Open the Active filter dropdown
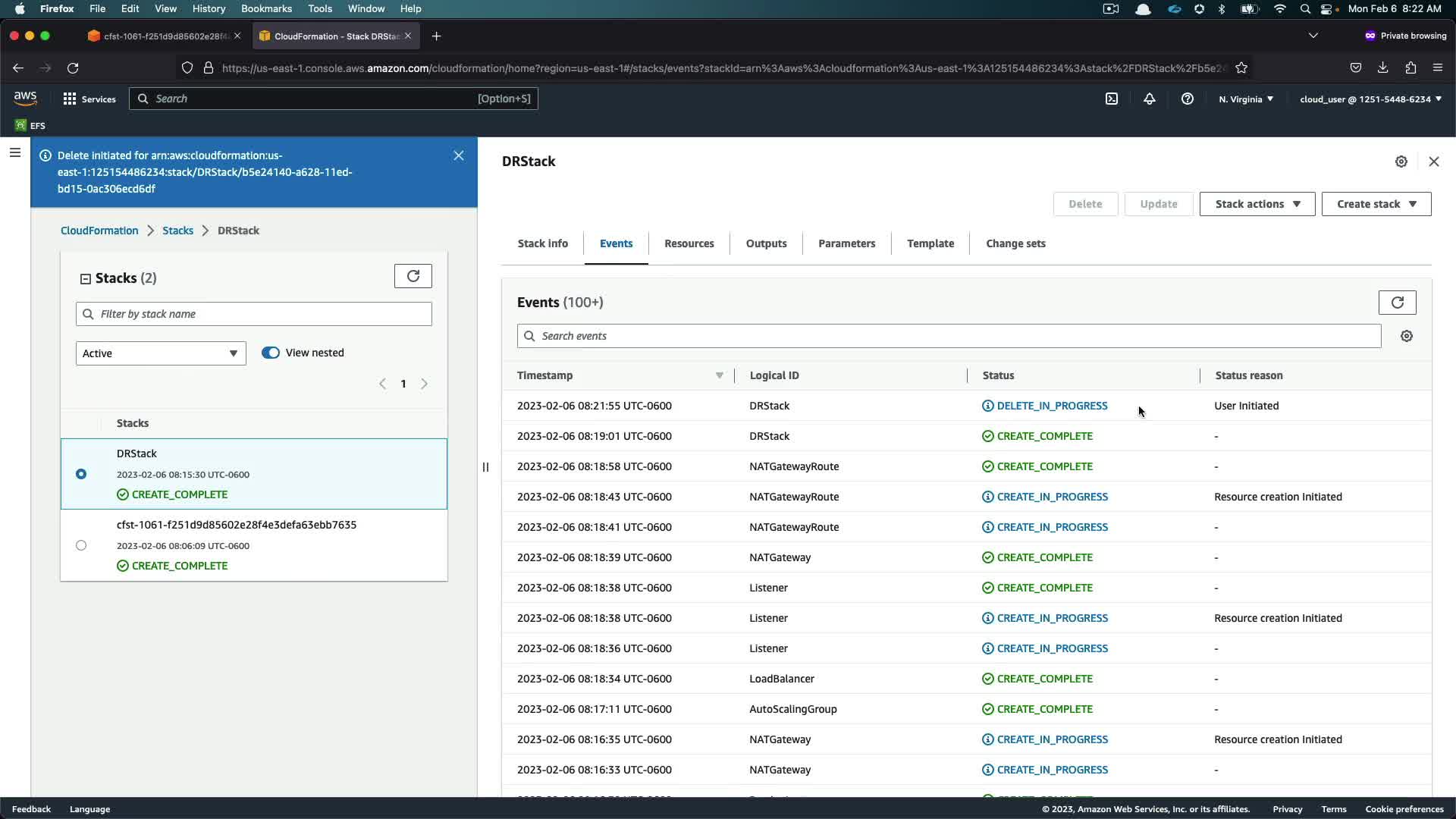 coord(161,353)
